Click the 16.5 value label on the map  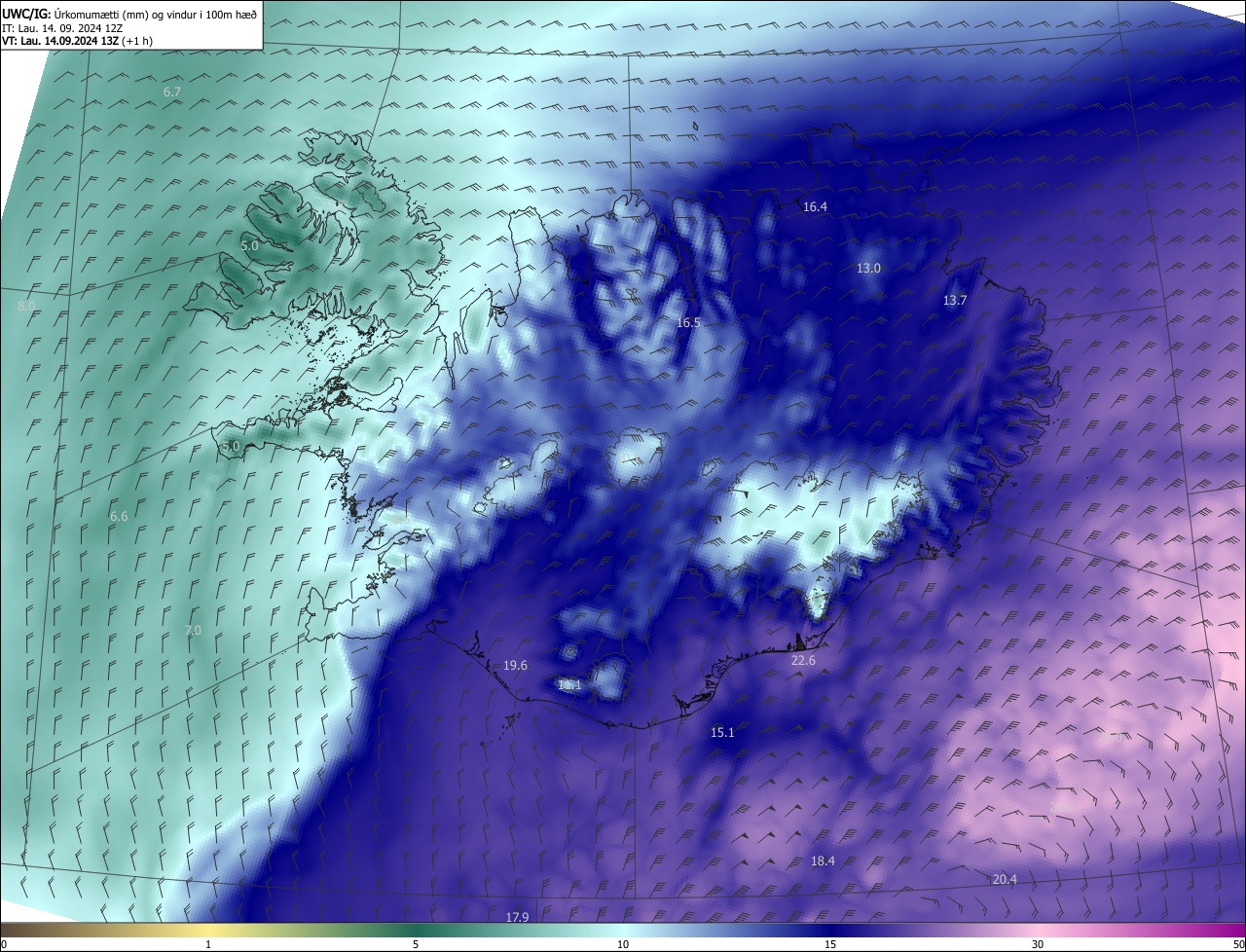coord(688,322)
